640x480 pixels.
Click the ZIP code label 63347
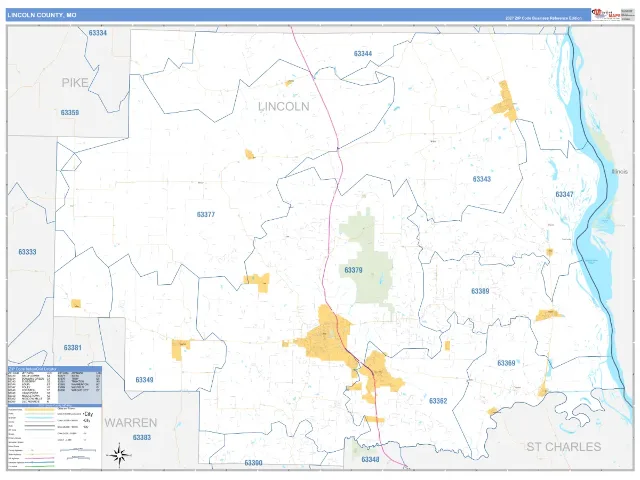[564, 194]
